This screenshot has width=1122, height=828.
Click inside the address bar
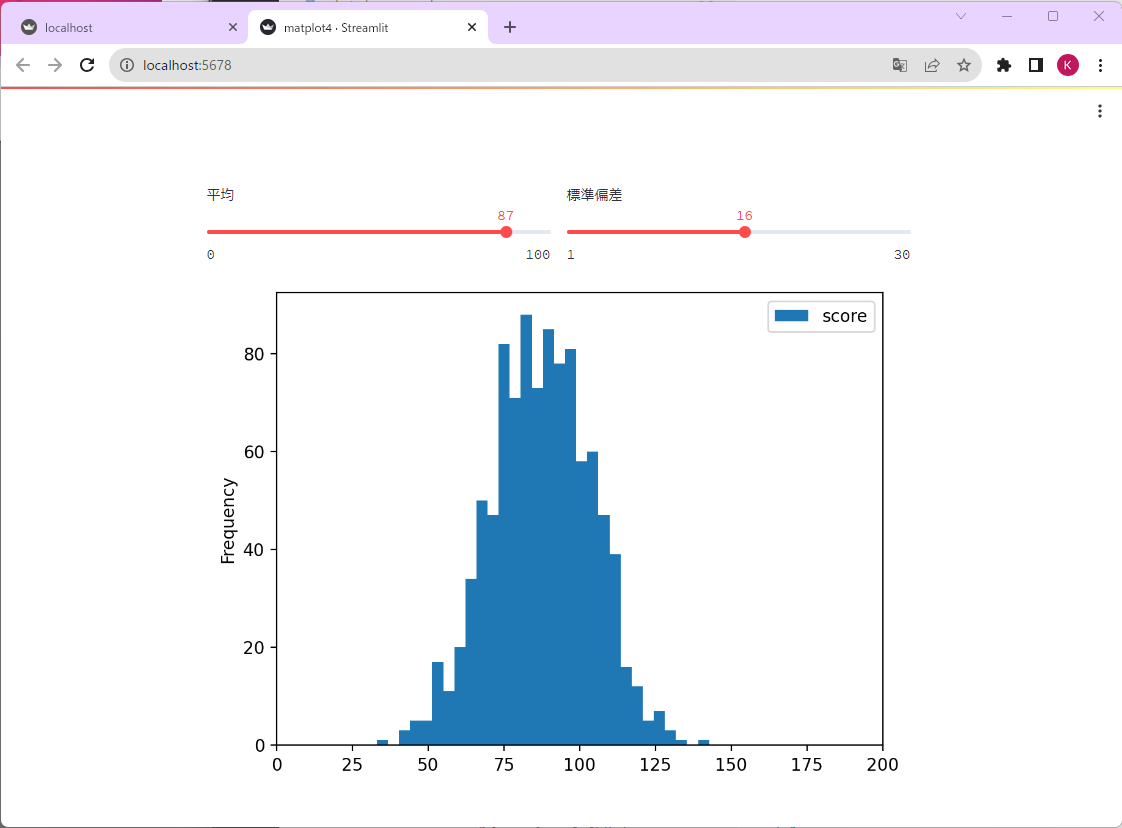pyautogui.click(x=400, y=64)
